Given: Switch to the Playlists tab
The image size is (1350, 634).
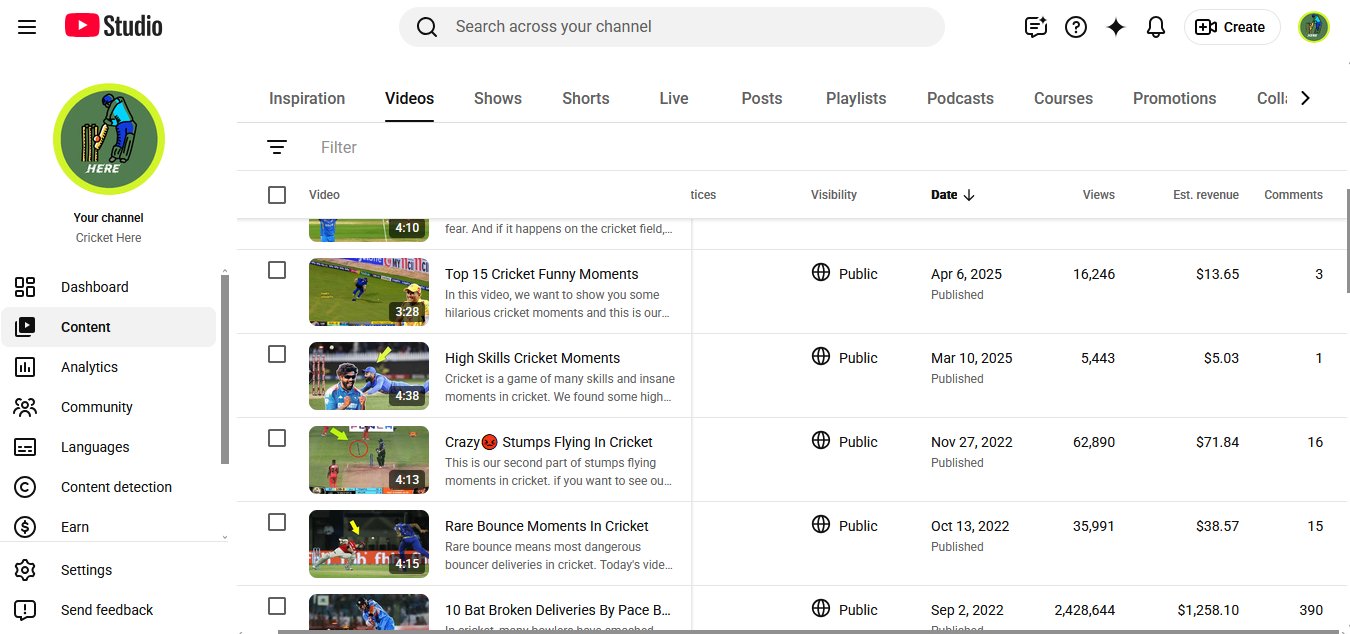Looking at the screenshot, I should tap(856, 98).
